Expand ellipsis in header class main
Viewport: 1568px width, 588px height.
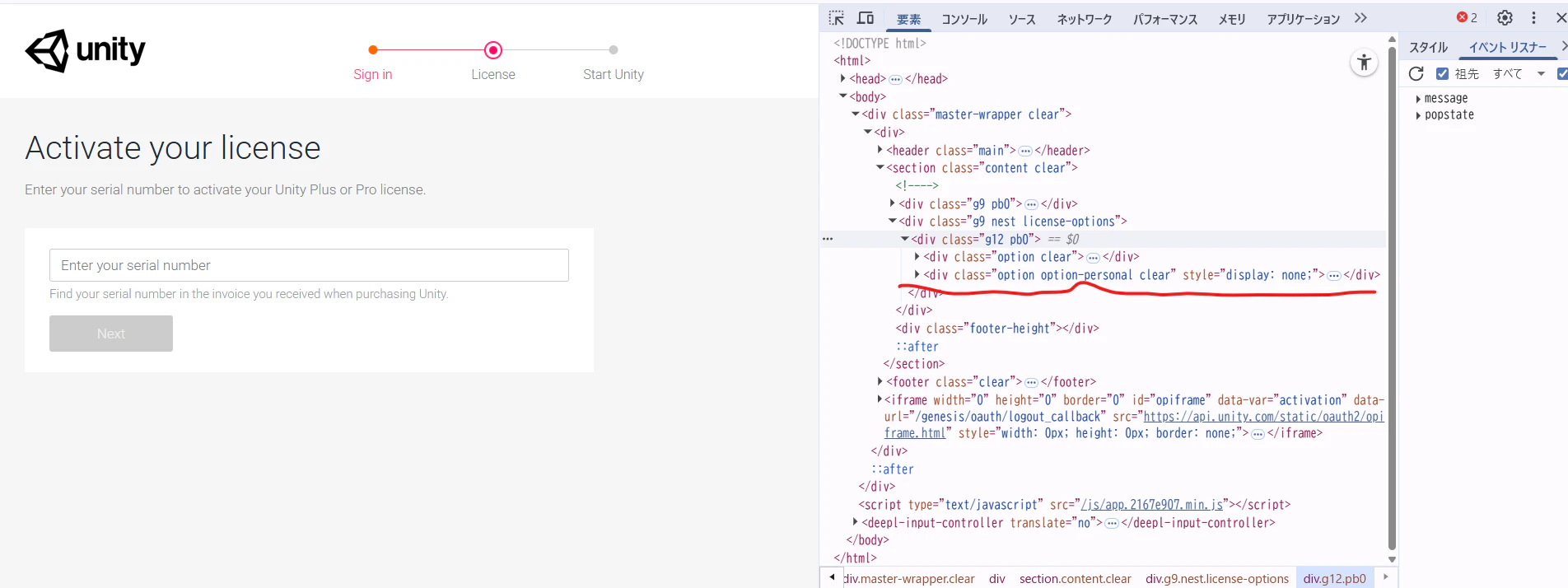[1025, 151]
